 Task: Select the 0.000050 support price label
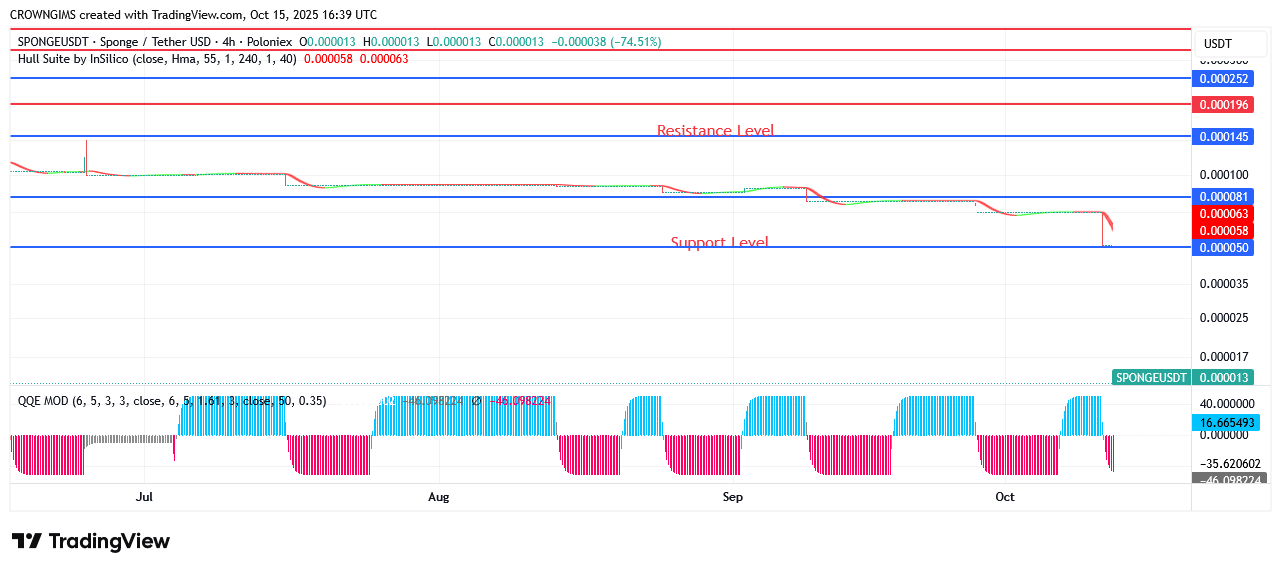(1224, 247)
